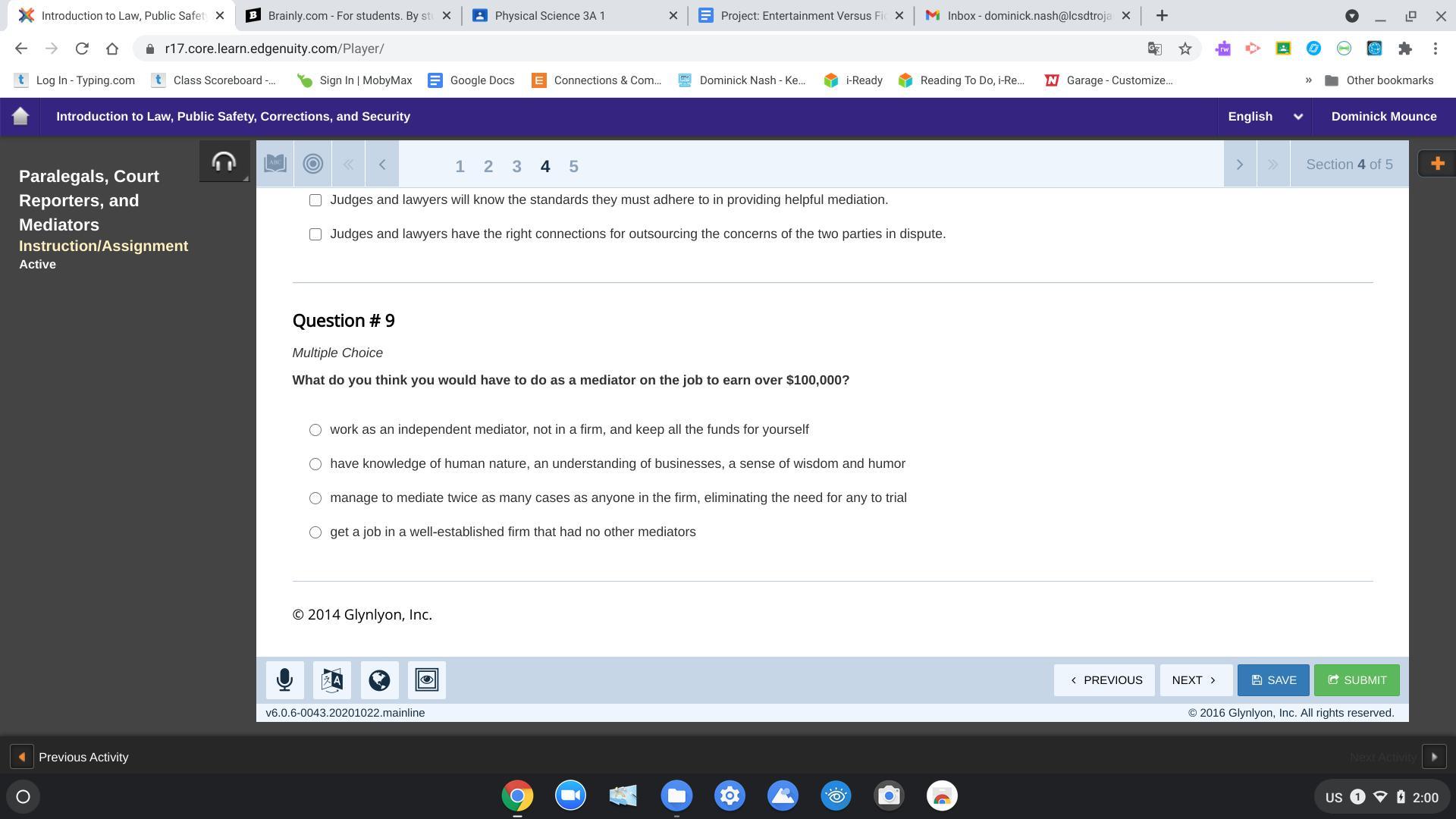Click the target objectives icon

pyautogui.click(x=312, y=165)
